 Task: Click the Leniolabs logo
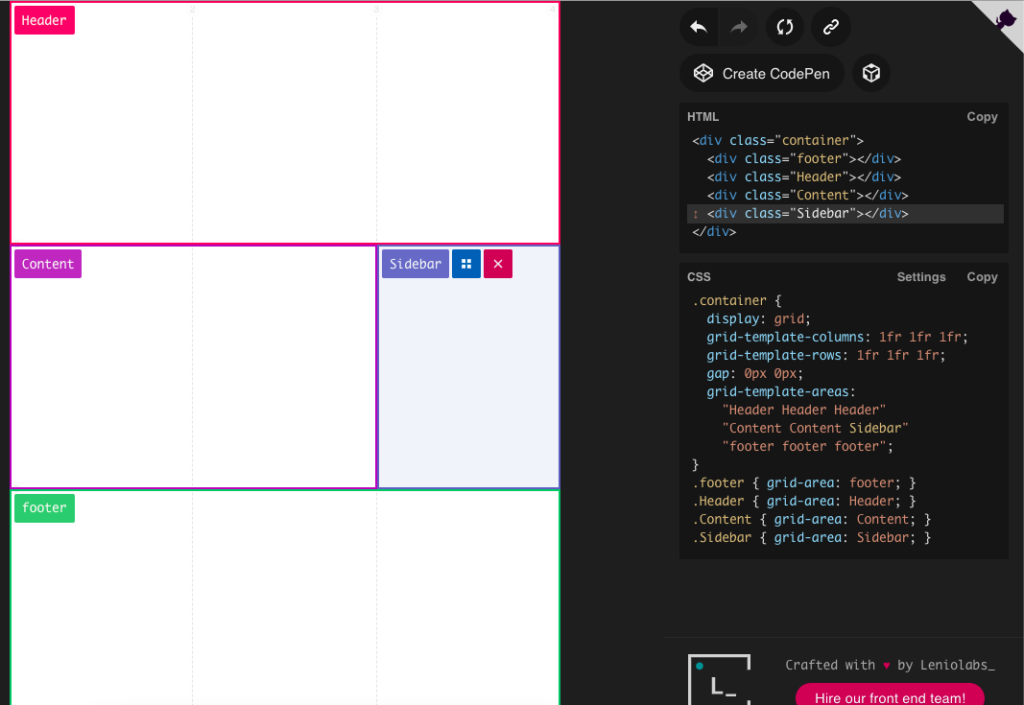719,680
